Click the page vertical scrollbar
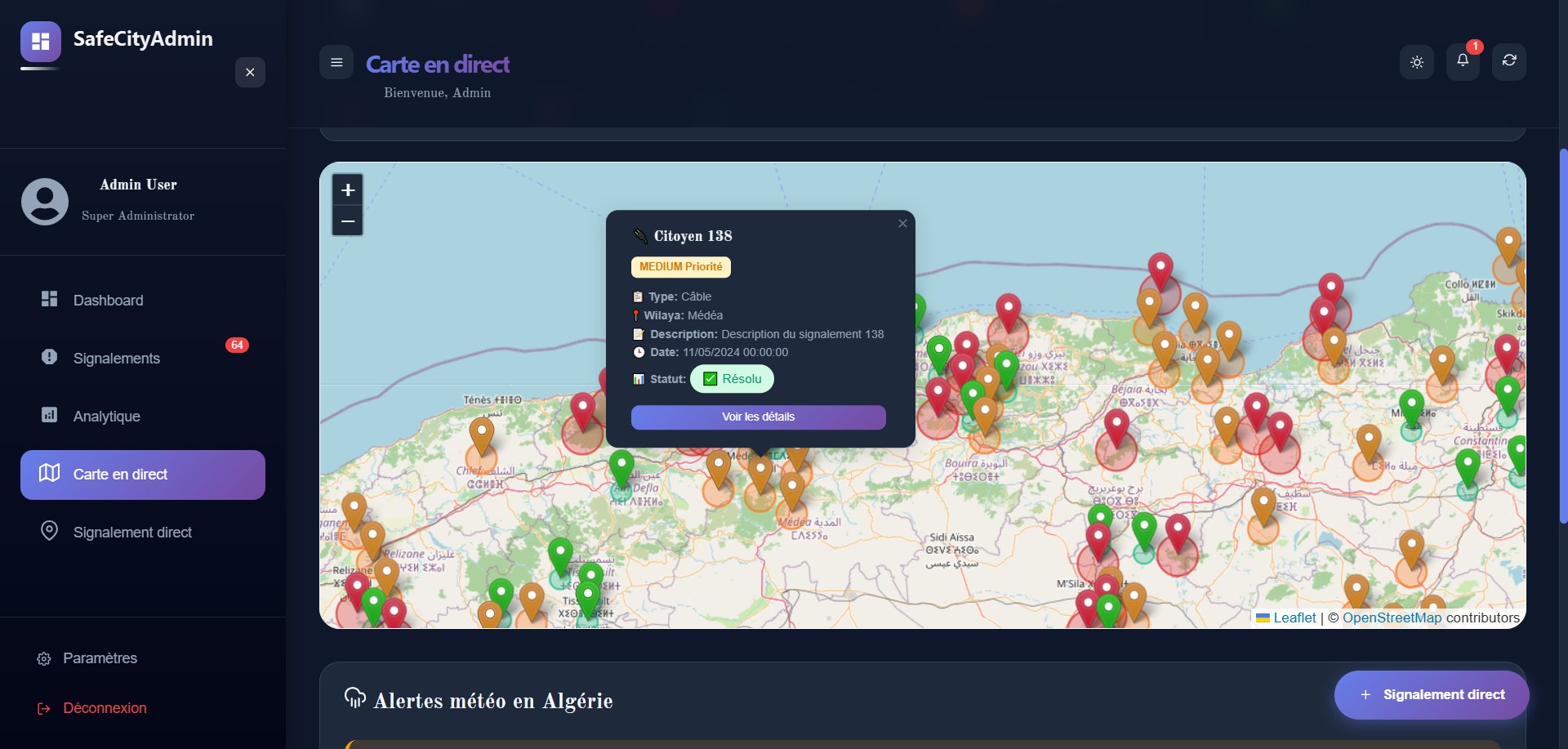Viewport: 1568px width, 749px height. coord(1563,335)
